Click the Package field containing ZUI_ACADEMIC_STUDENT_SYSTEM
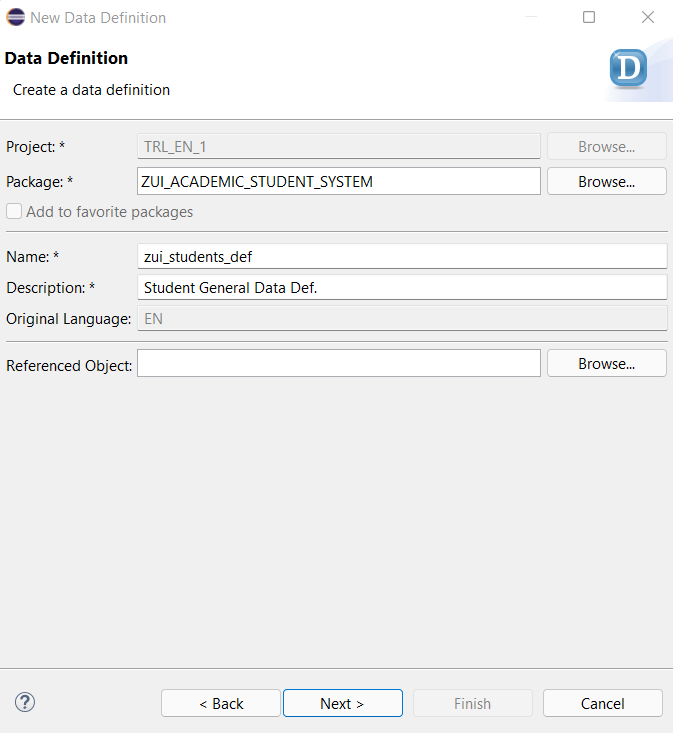Screen dimensions: 673x733 click(339, 181)
